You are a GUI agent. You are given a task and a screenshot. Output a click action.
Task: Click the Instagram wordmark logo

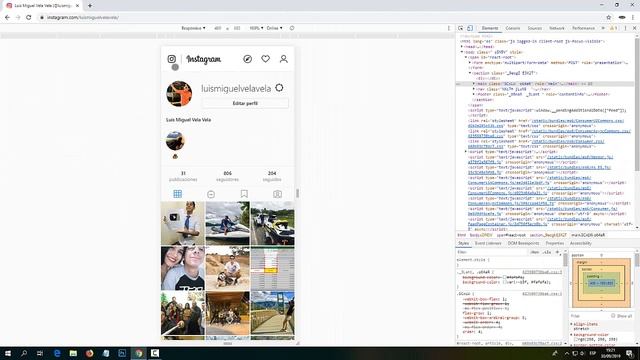coord(204,60)
